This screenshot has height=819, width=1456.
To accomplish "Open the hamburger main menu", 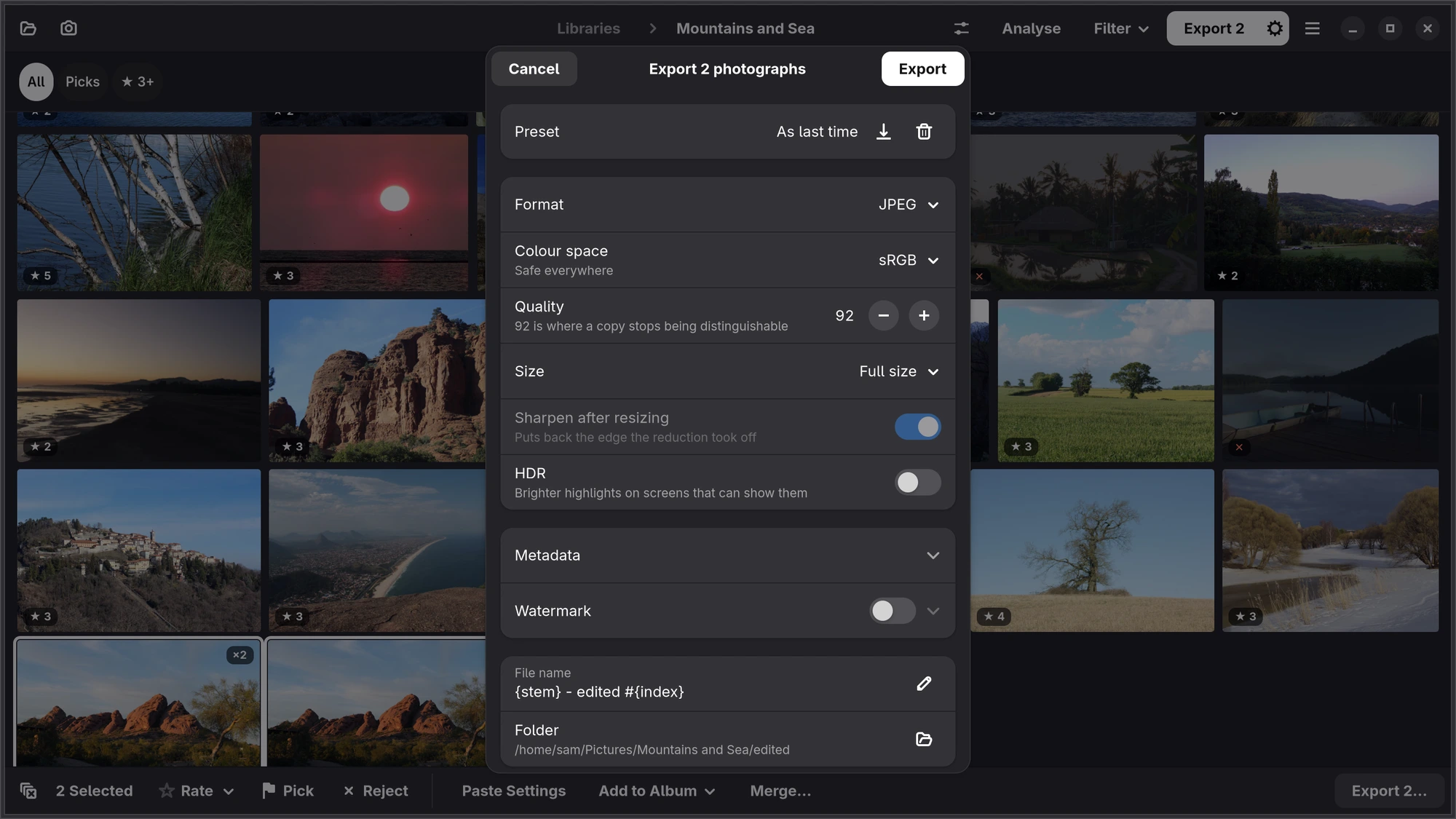I will pyautogui.click(x=1312, y=28).
